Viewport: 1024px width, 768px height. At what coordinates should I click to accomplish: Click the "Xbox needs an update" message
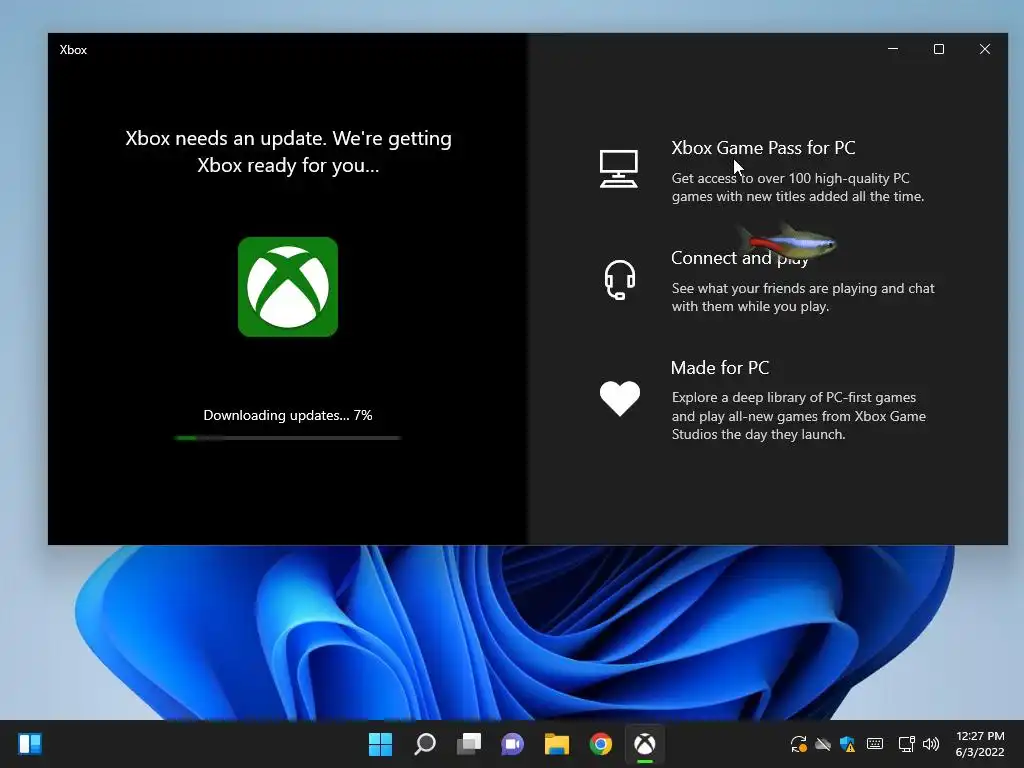click(x=288, y=152)
